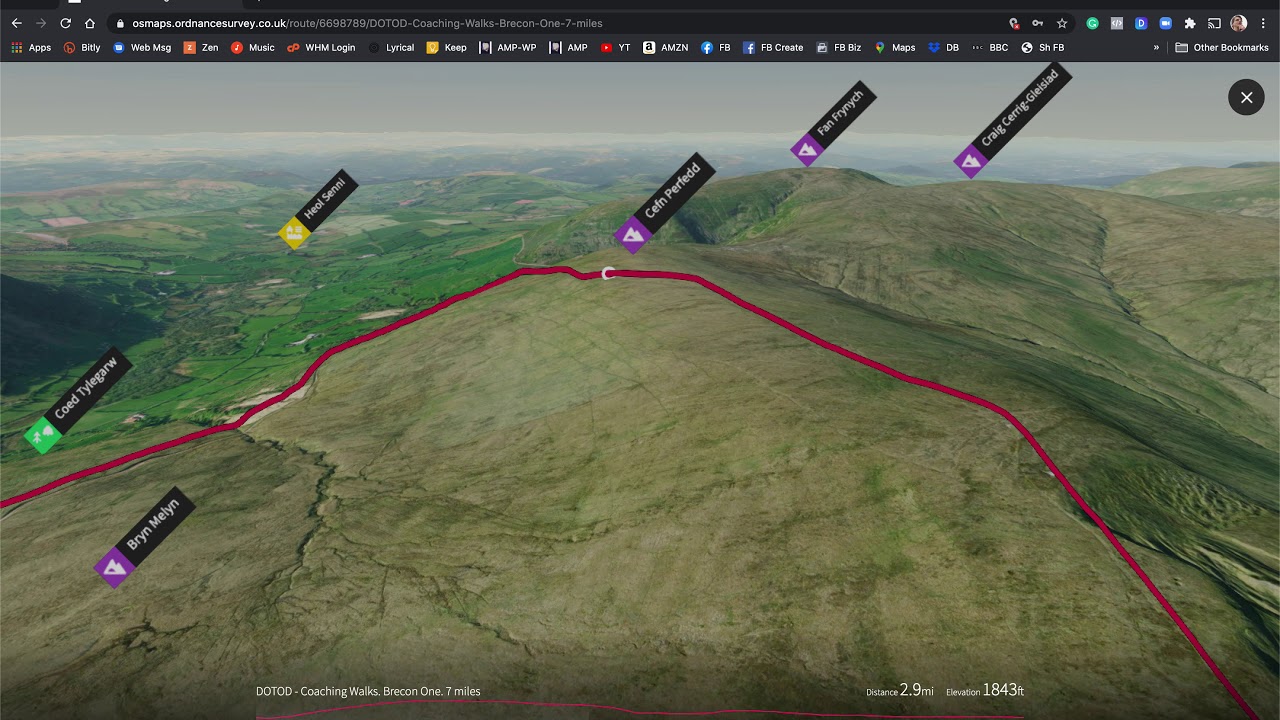
Task: Open the AMZN bookmark
Action: 665,47
